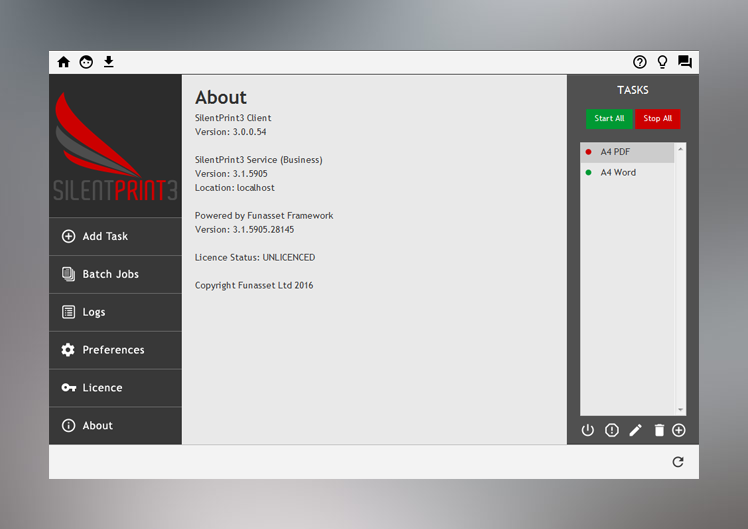Click the TASKS panel heading

click(x=633, y=90)
